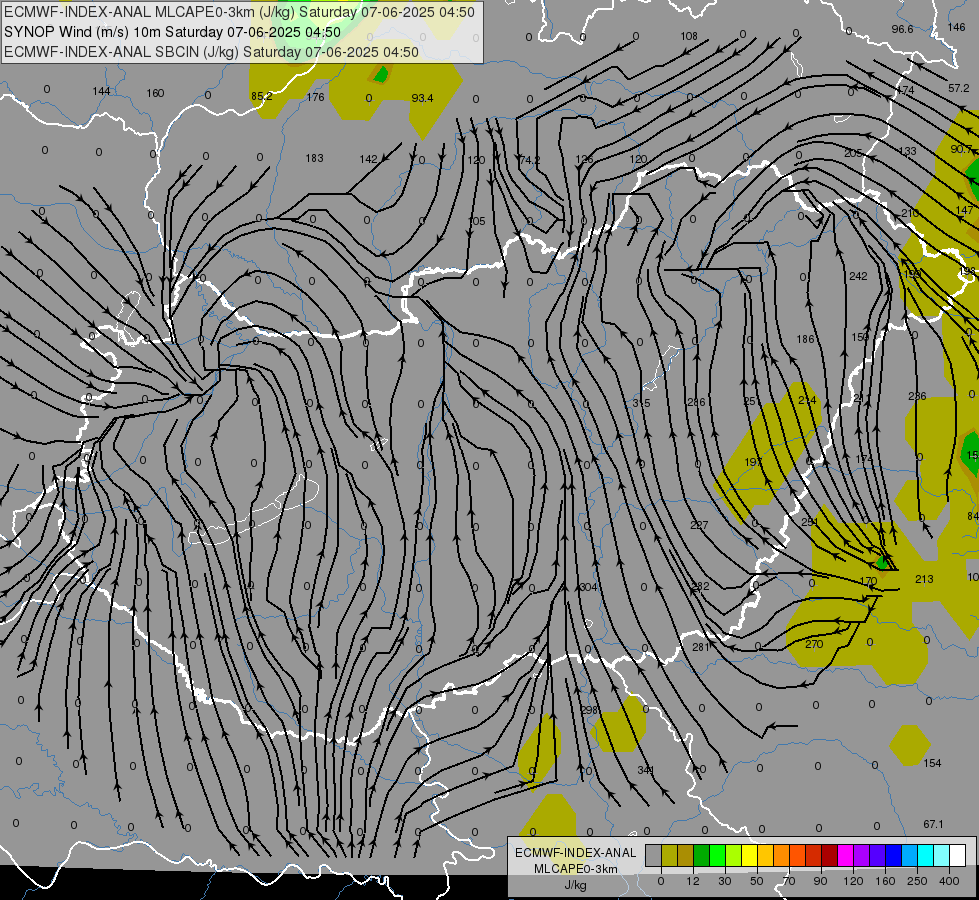
Task: Click the legend tick label 70
Action: pyautogui.click(x=789, y=881)
